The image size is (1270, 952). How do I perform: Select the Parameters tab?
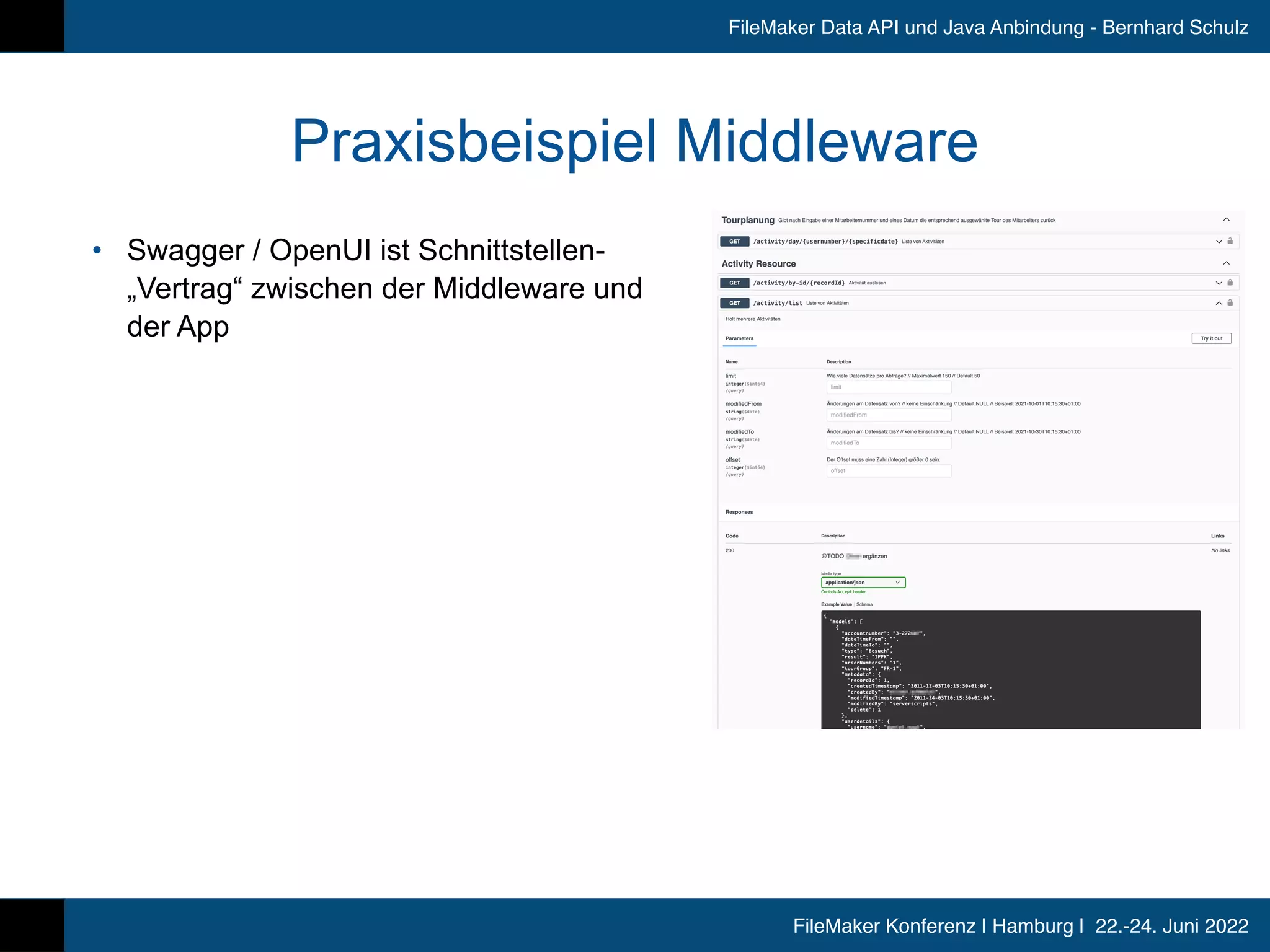[739, 338]
